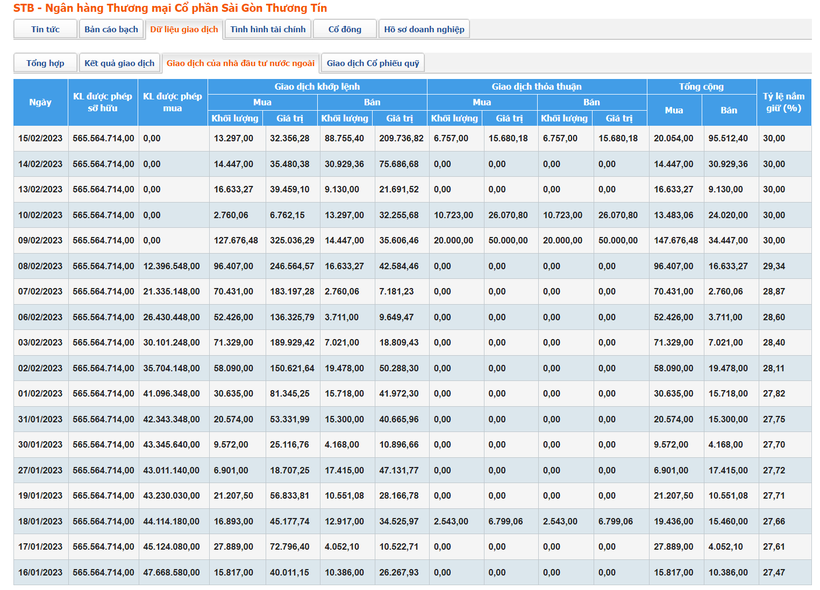
Task: Select the 16/01/2023 date cell
Action: coord(40,572)
